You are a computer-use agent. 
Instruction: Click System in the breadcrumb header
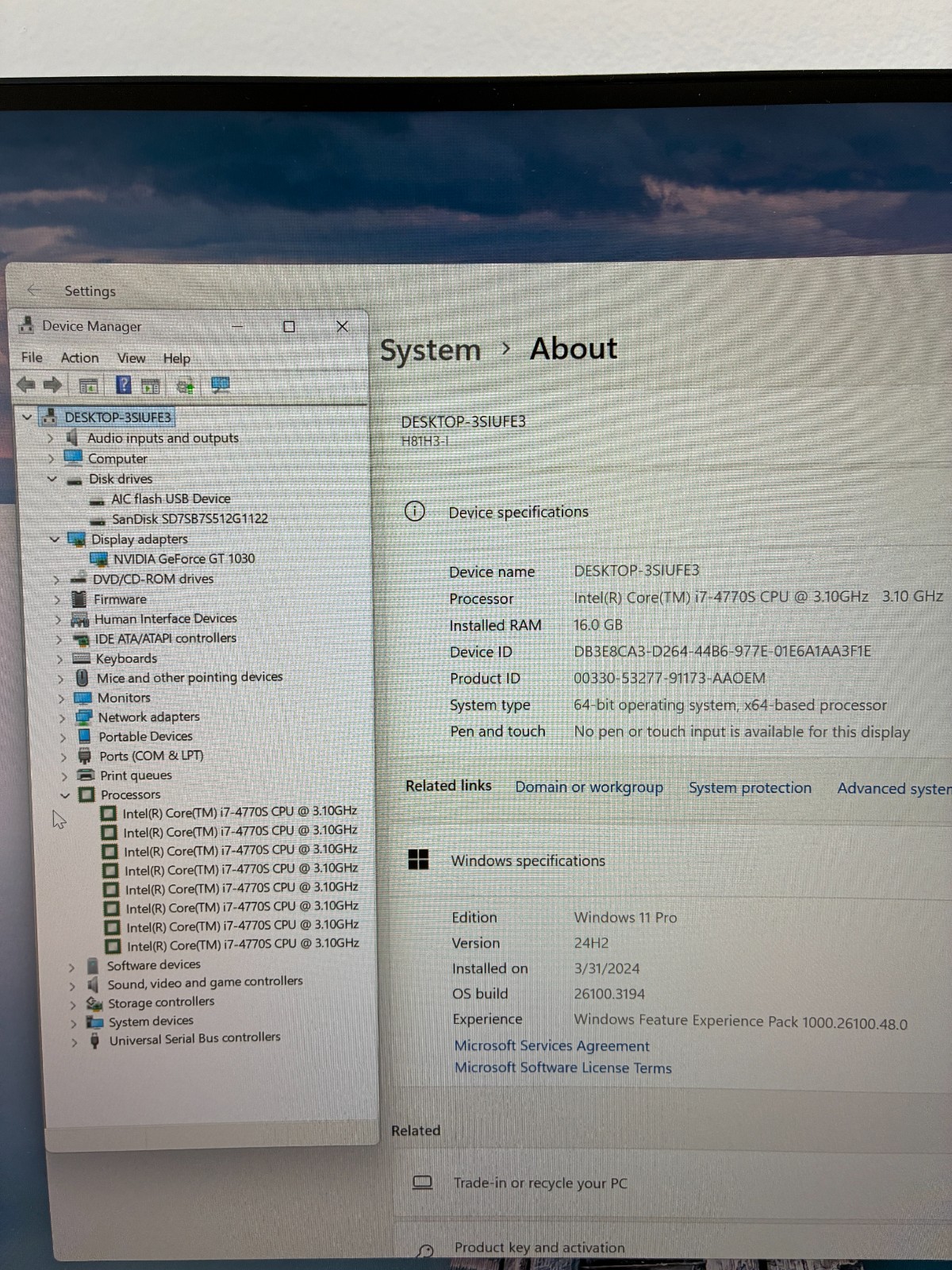[x=430, y=350]
